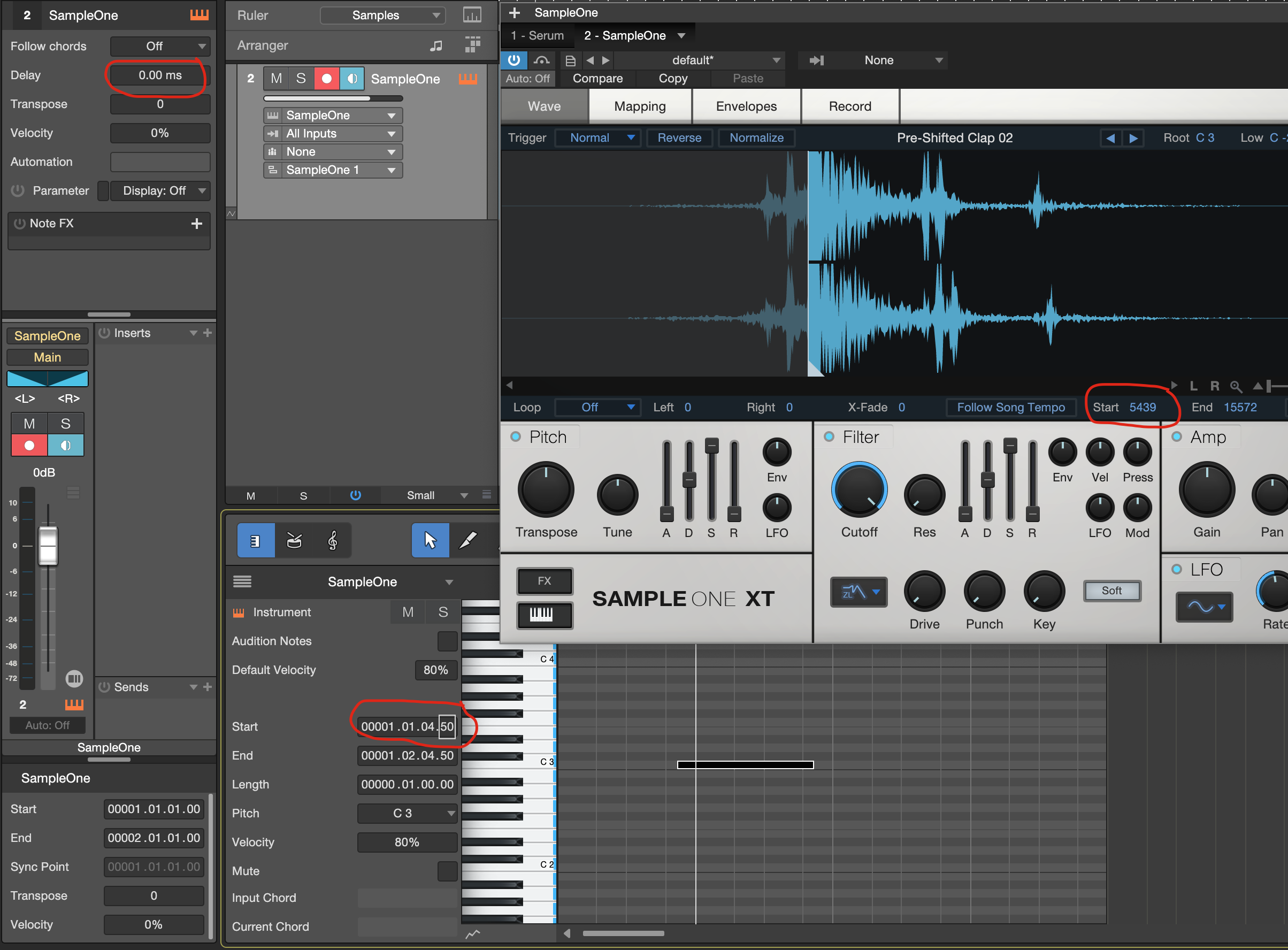Open the LFO waveform shape dropdown

(1204, 607)
